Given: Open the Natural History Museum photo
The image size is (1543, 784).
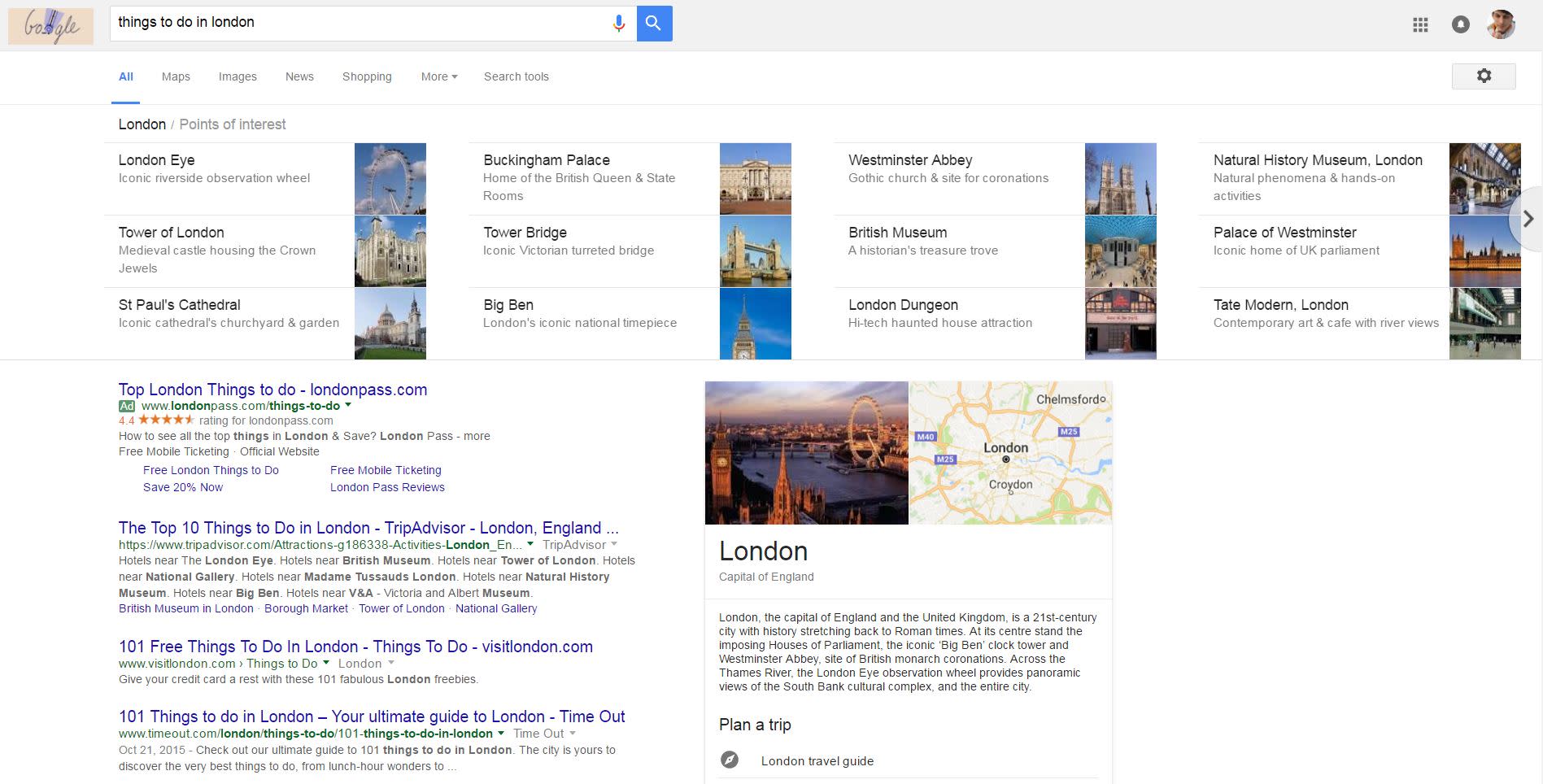Looking at the screenshot, I should (x=1485, y=179).
